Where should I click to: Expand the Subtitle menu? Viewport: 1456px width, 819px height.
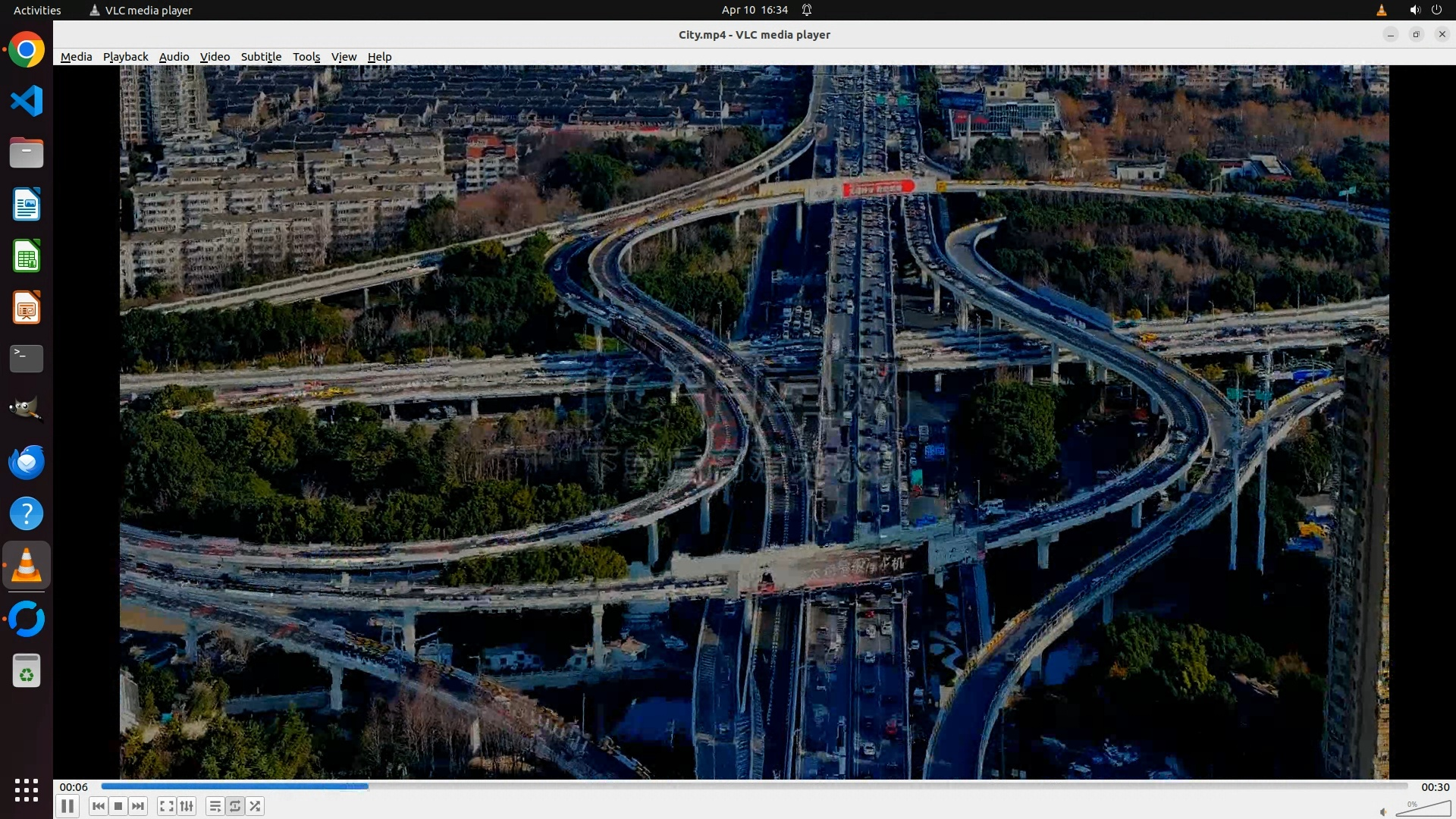[261, 57]
